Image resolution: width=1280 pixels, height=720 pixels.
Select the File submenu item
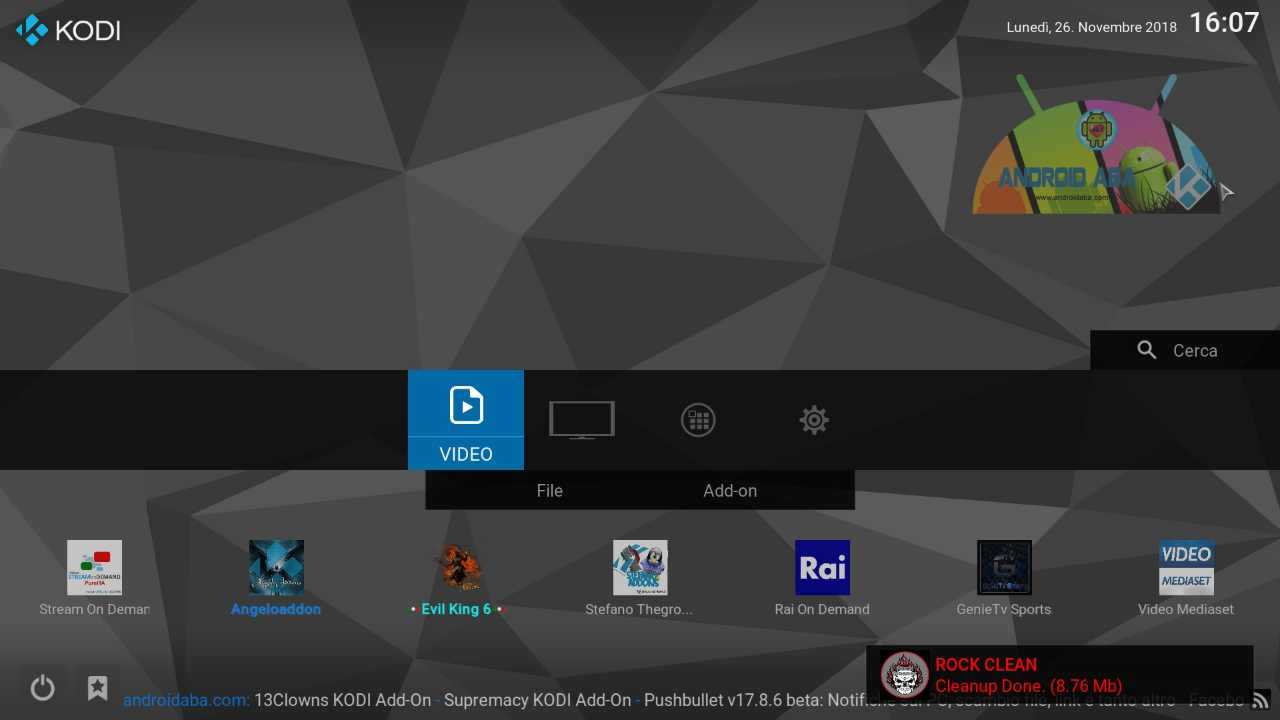[549, 491]
